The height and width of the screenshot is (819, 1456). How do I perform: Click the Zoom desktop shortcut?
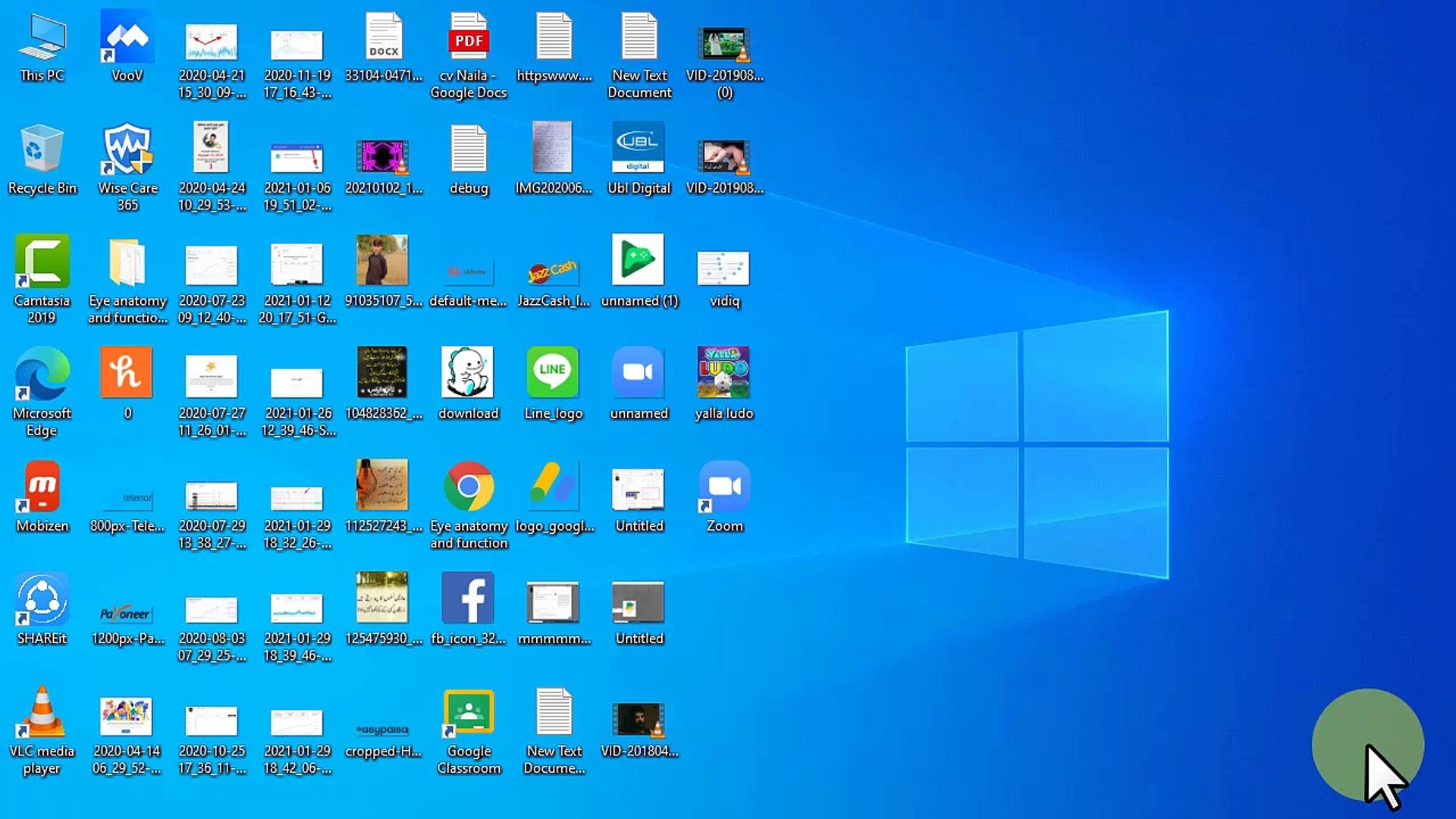pyautogui.click(x=724, y=487)
